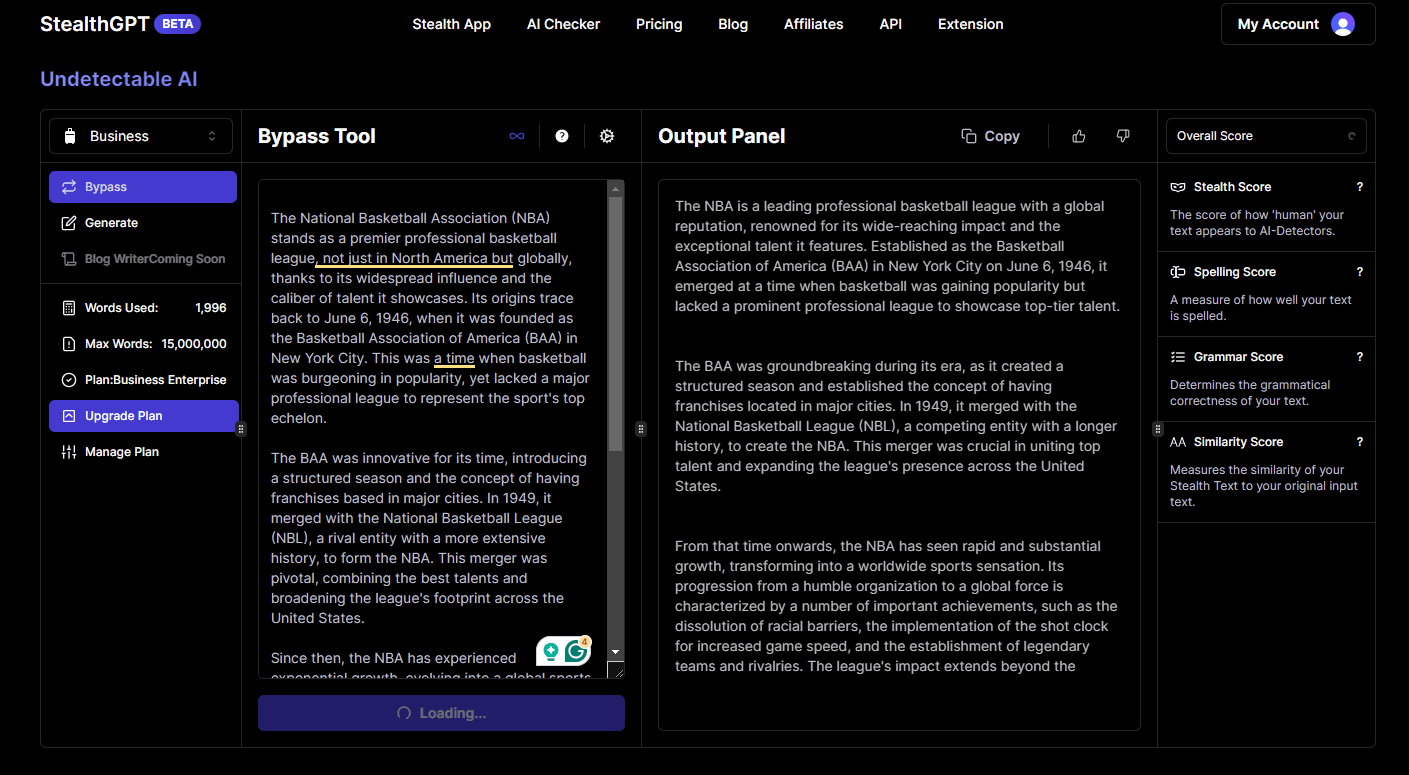Image resolution: width=1409 pixels, height=775 pixels.
Task: Click the infinity mode icon in Bypass Tool
Action: tap(517, 136)
